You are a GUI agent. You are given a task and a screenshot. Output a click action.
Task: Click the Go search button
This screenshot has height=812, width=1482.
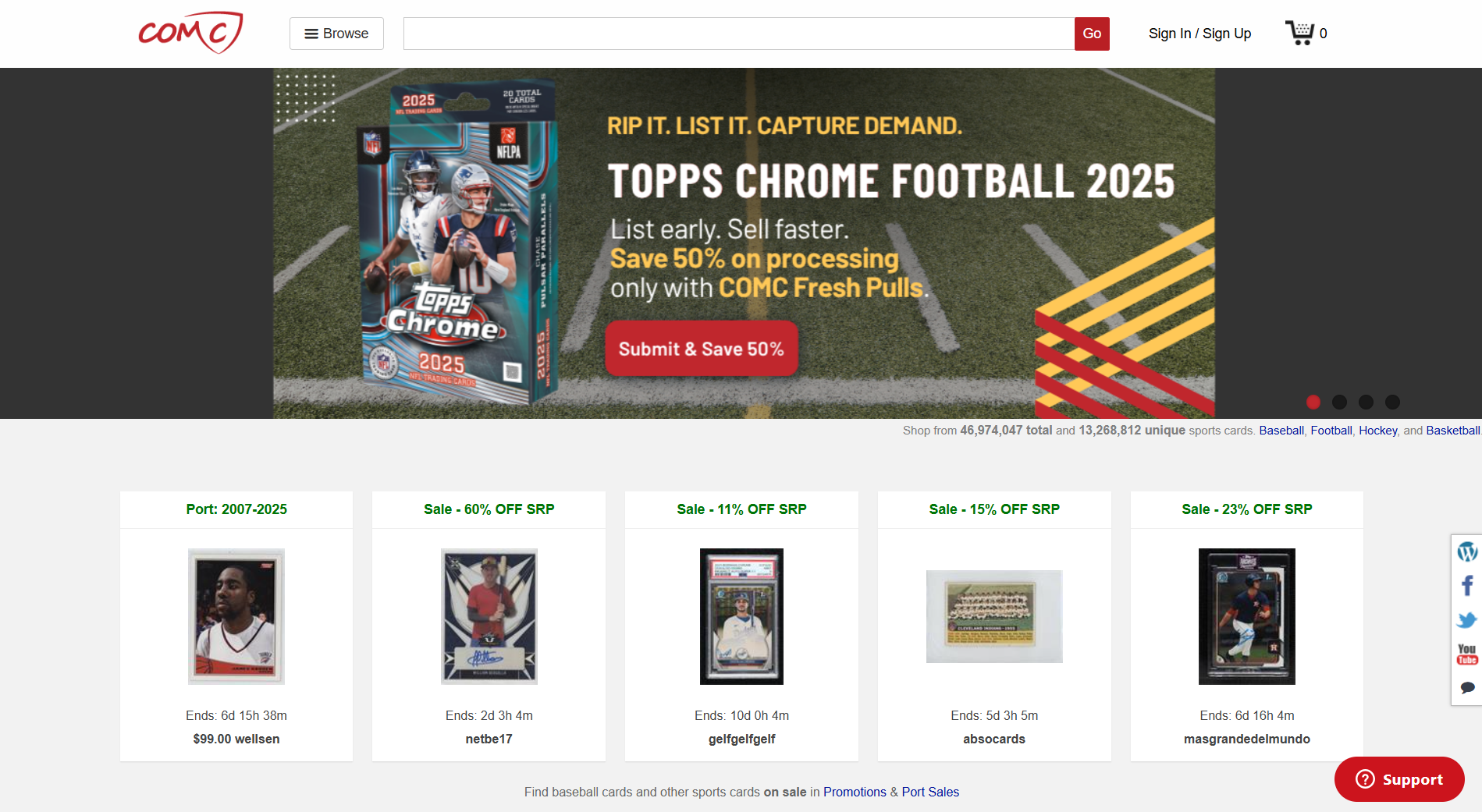click(x=1092, y=34)
